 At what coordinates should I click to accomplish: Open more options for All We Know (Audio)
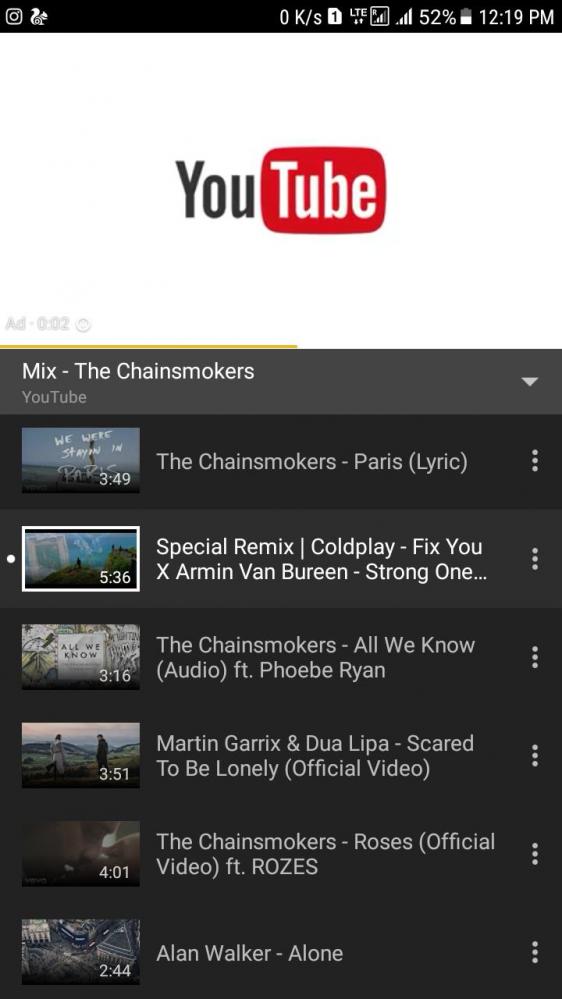[x=535, y=657]
